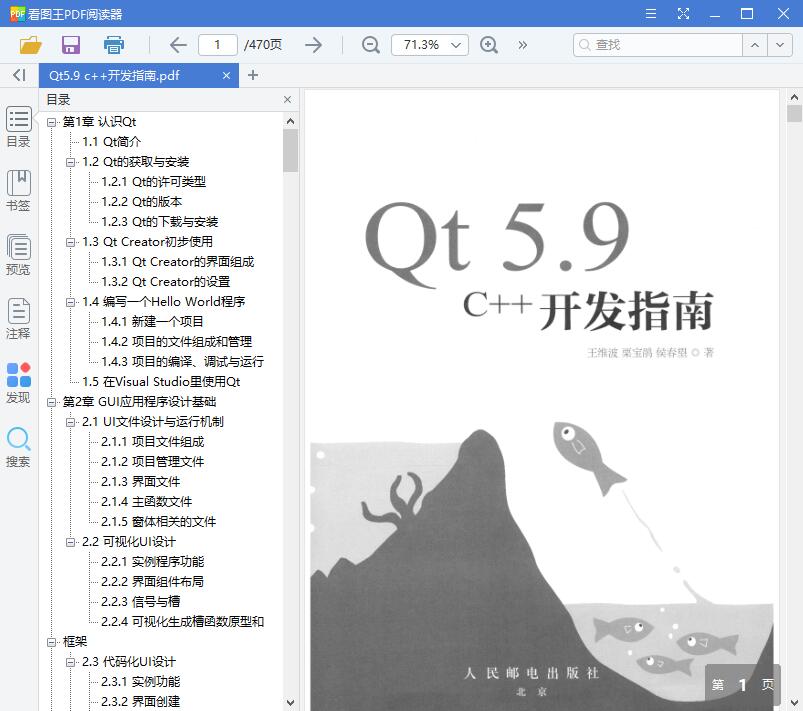803x711 pixels.
Task: Jump to 1.2.3 Qt的下载与安装
Action: tap(159, 222)
